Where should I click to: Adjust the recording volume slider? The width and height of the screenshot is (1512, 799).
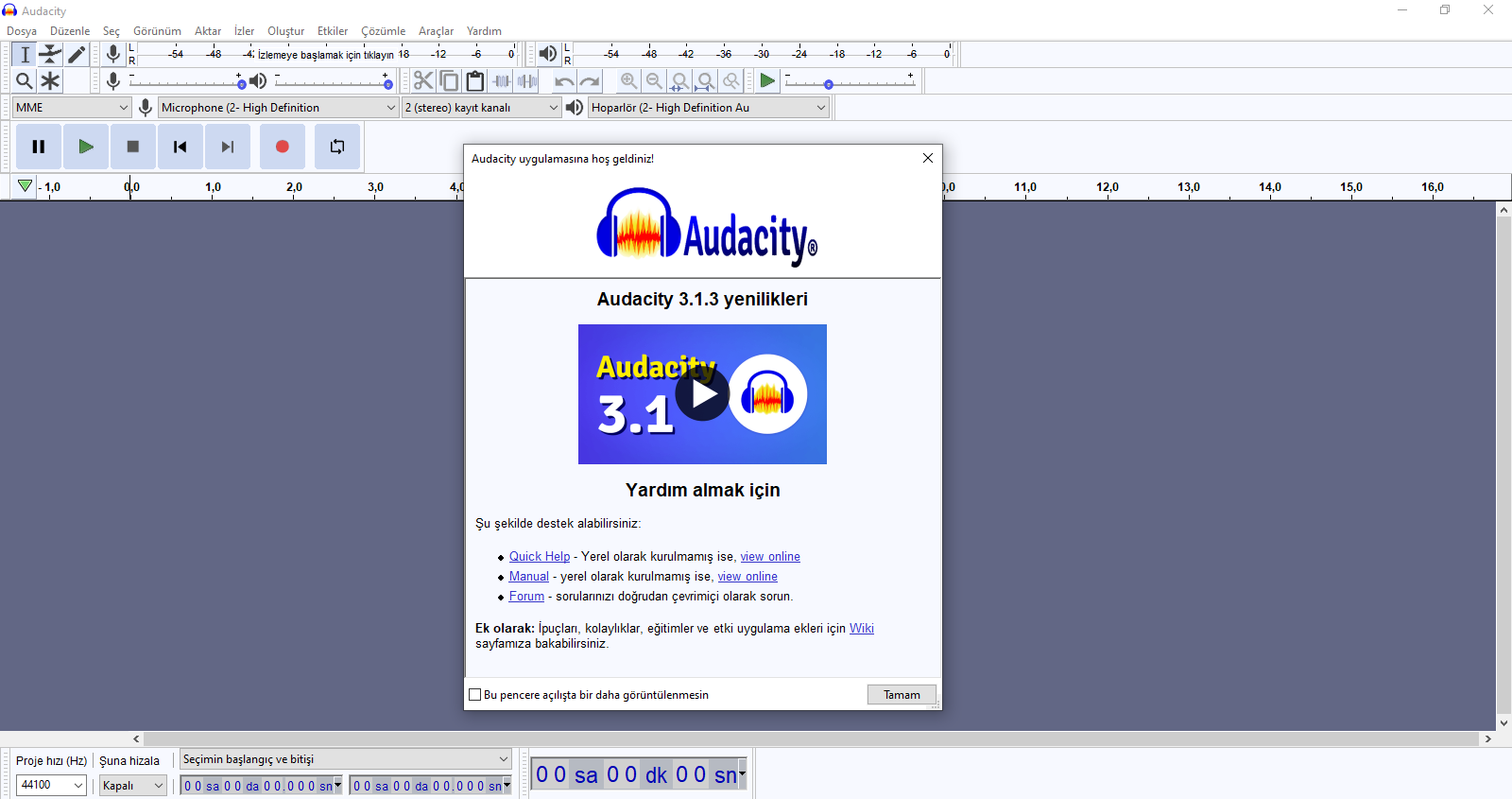pos(185,82)
